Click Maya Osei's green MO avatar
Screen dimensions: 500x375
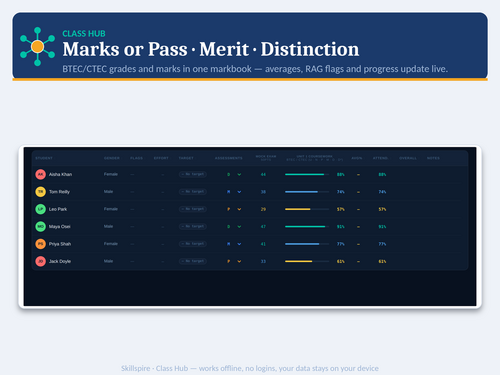pos(40,226)
